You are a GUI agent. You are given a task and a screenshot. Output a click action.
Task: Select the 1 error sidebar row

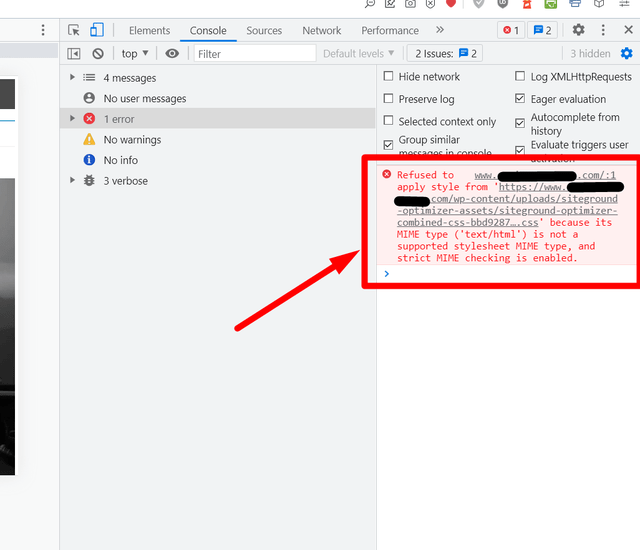tap(218, 119)
